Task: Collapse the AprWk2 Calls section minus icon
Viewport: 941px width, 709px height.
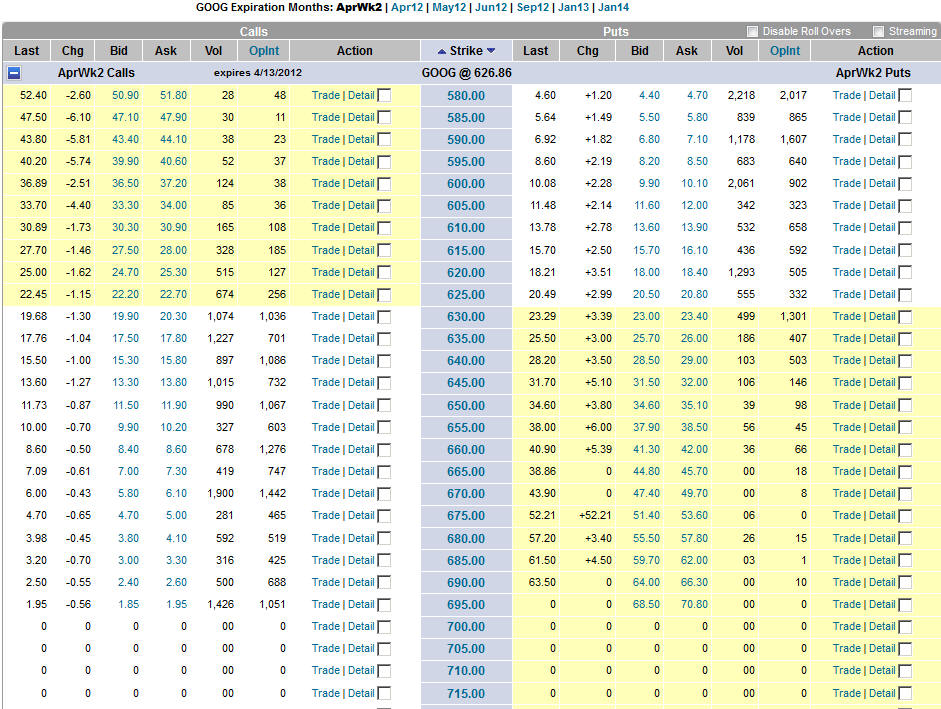Action: click(14, 73)
